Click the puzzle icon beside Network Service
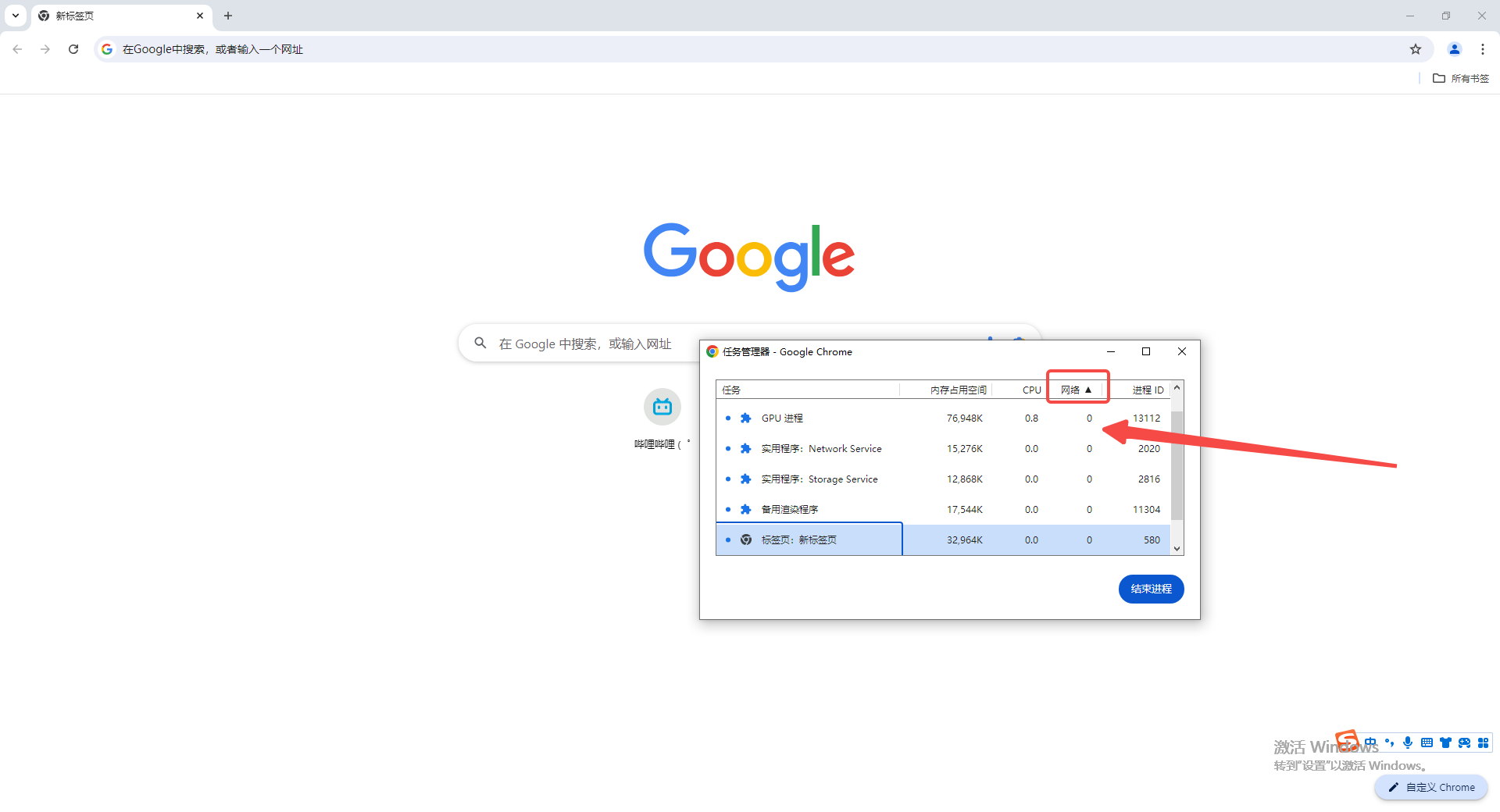 pyautogui.click(x=746, y=448)
